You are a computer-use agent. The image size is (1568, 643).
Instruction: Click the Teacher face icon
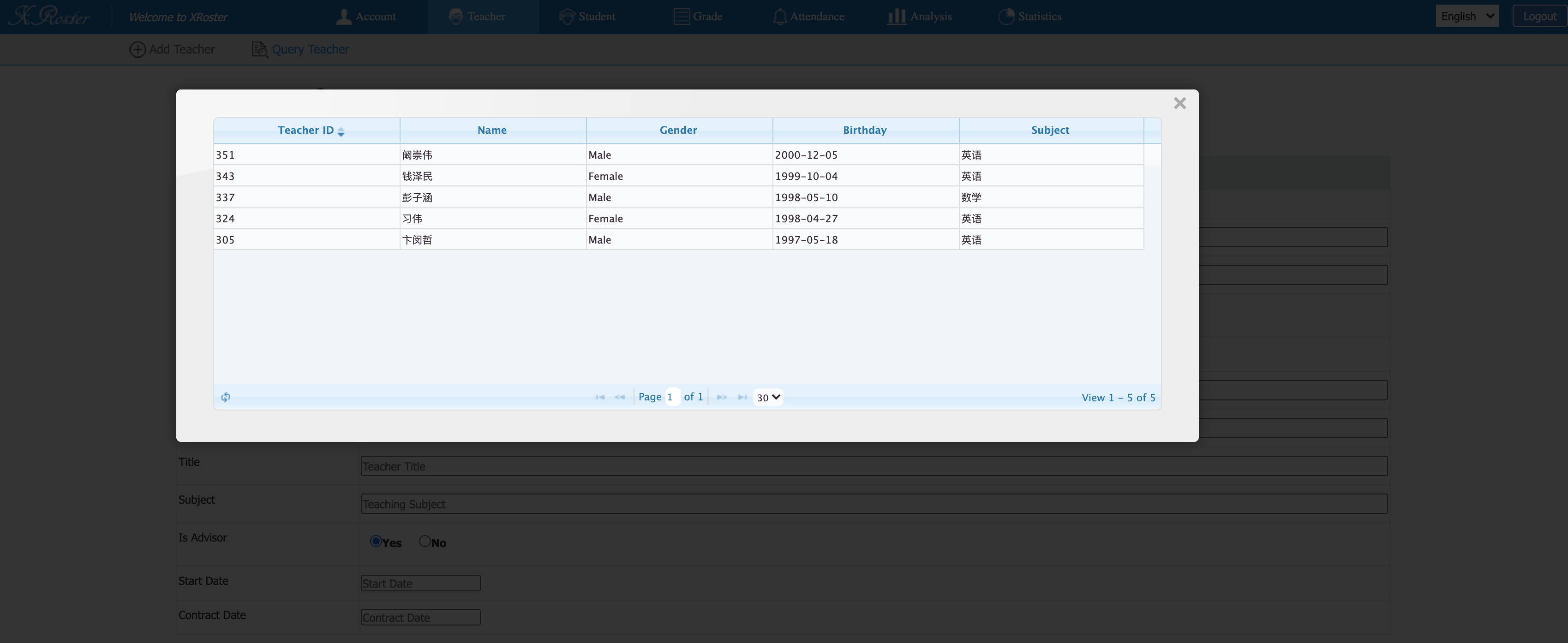[x=456, y=17]
